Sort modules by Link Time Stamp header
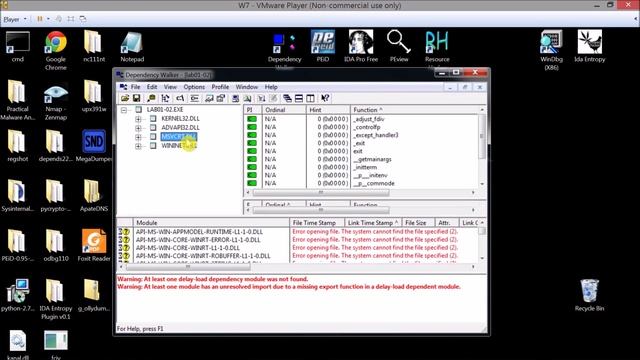 click(x=373, y=223)
